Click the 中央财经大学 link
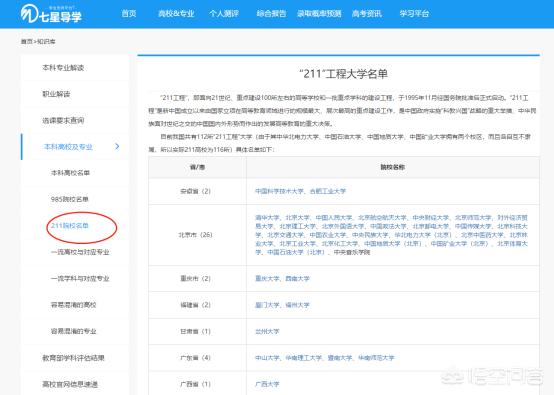 (430, 218)
